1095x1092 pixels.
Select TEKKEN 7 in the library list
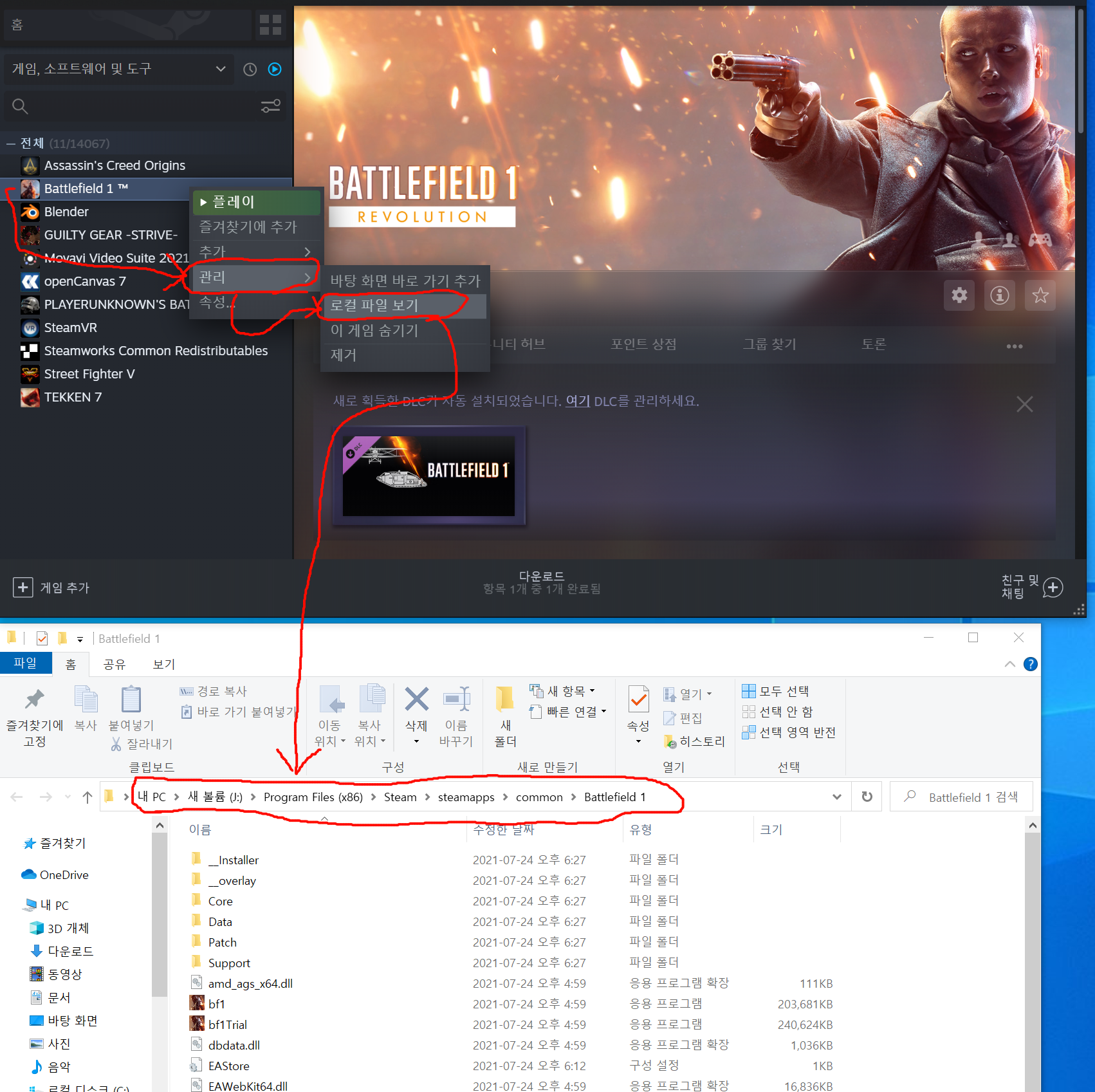tap(73, 397)
